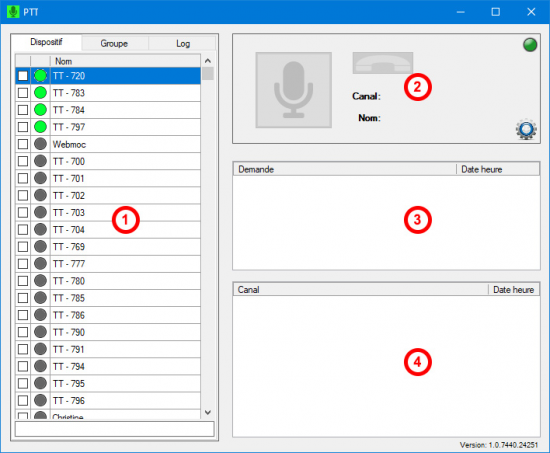The image size is (550, 453).
Task: Check the box for TT - 783
Action: 23,93
